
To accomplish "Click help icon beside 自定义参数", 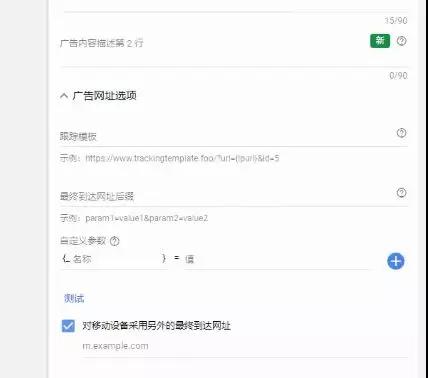I will (x=115, y=241).
